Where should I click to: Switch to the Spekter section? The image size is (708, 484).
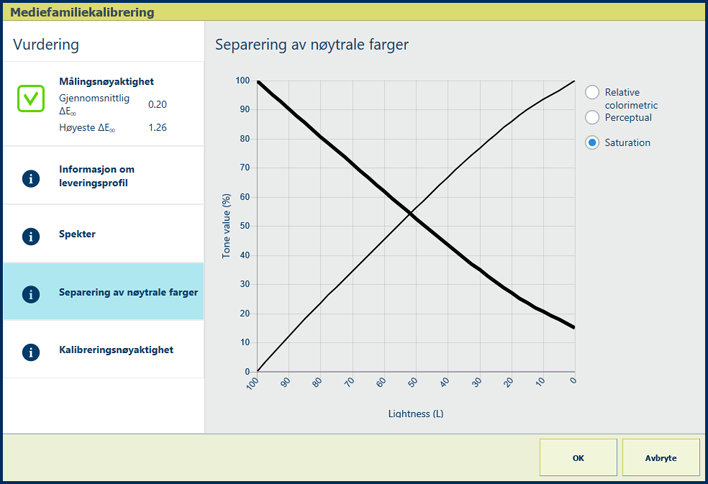pos(104,234)
